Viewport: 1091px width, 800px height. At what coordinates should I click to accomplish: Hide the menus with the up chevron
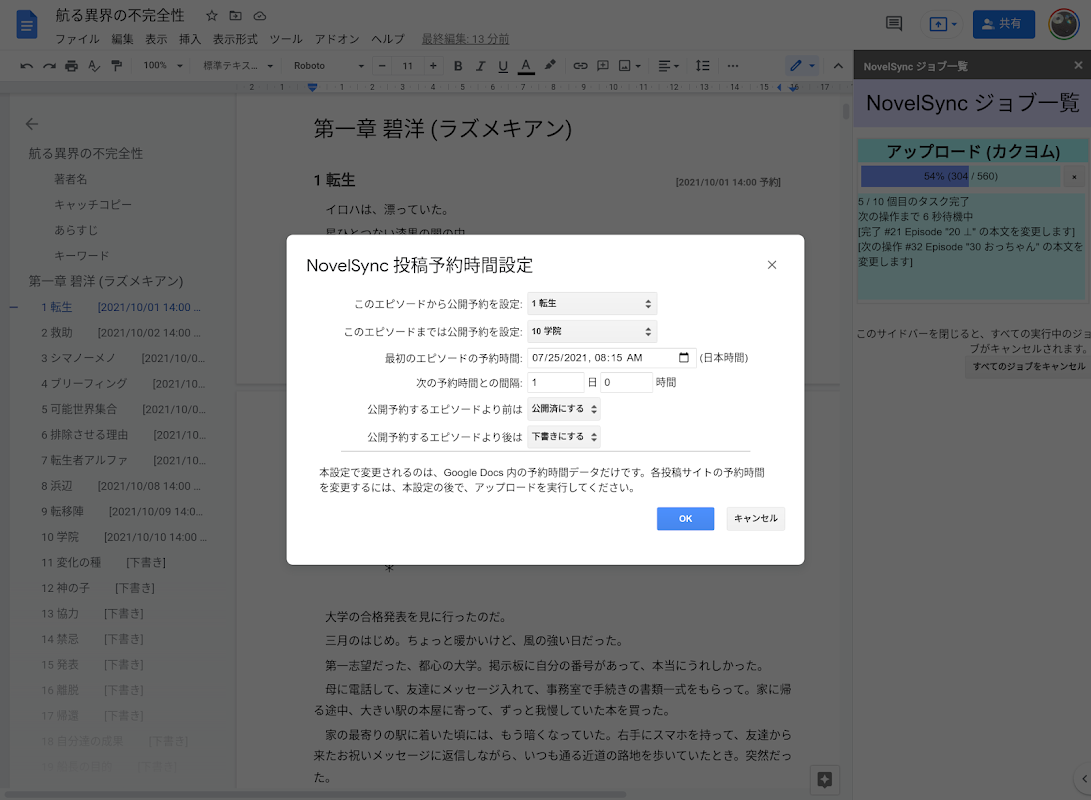(x=838, y=66)
